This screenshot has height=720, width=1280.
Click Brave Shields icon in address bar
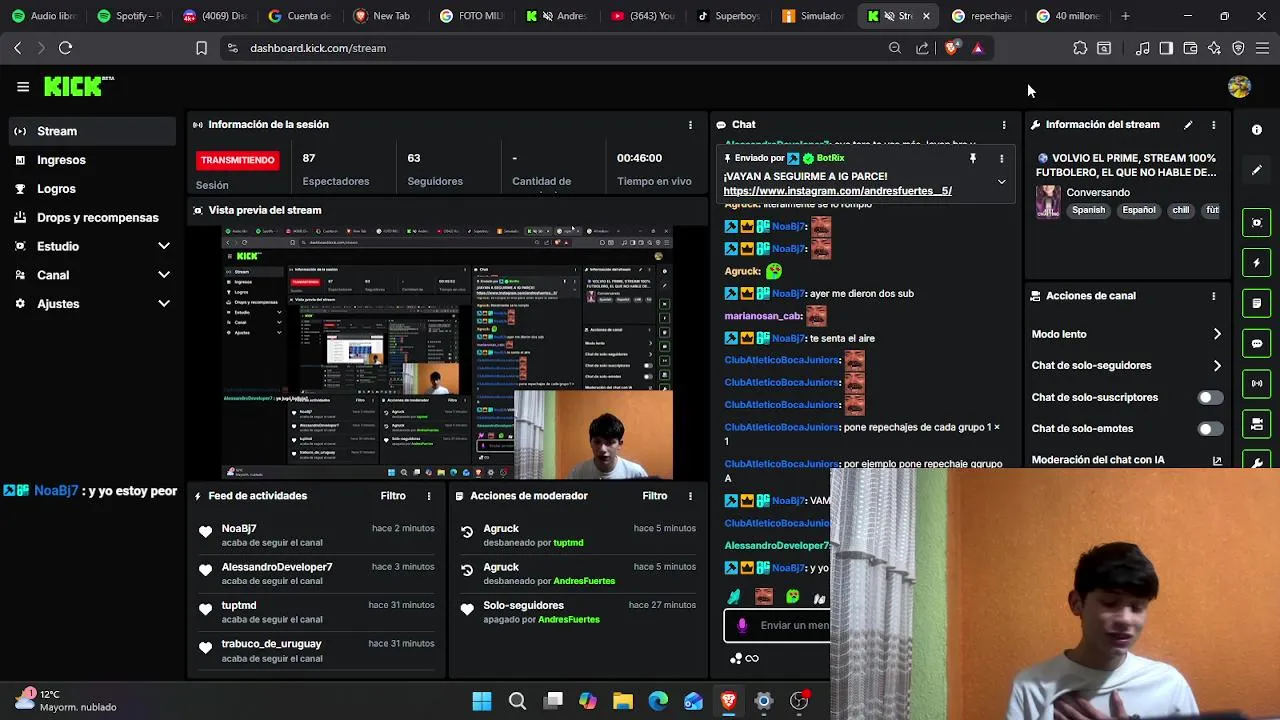tap(951, 48)
